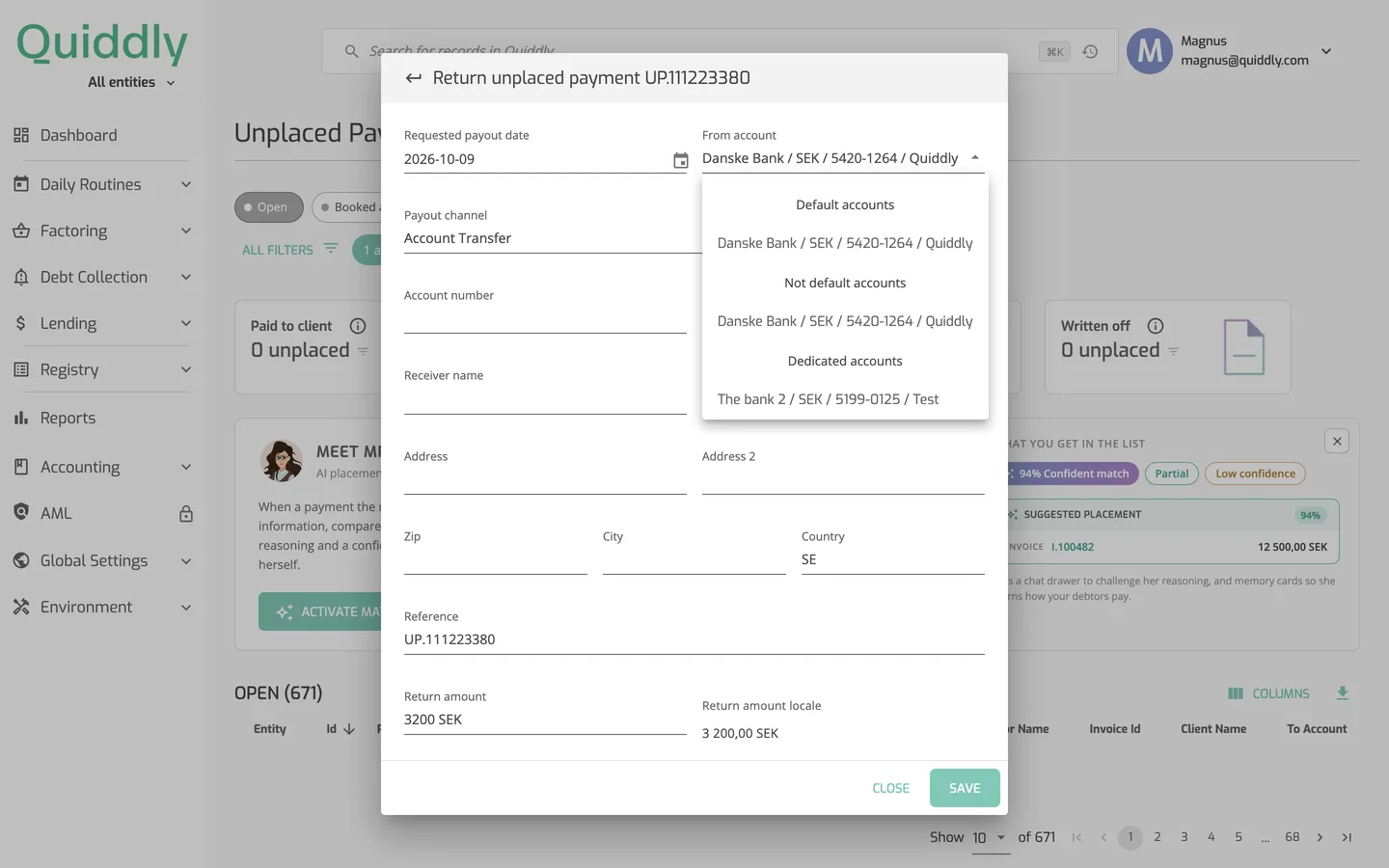
Task: Toggle the Open status filter chip
Action: [268, 207]
